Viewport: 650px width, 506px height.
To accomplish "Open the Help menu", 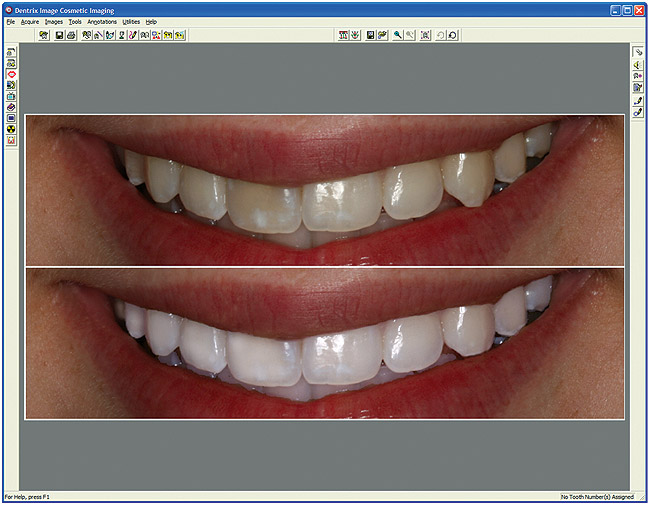I will point(151,22).
